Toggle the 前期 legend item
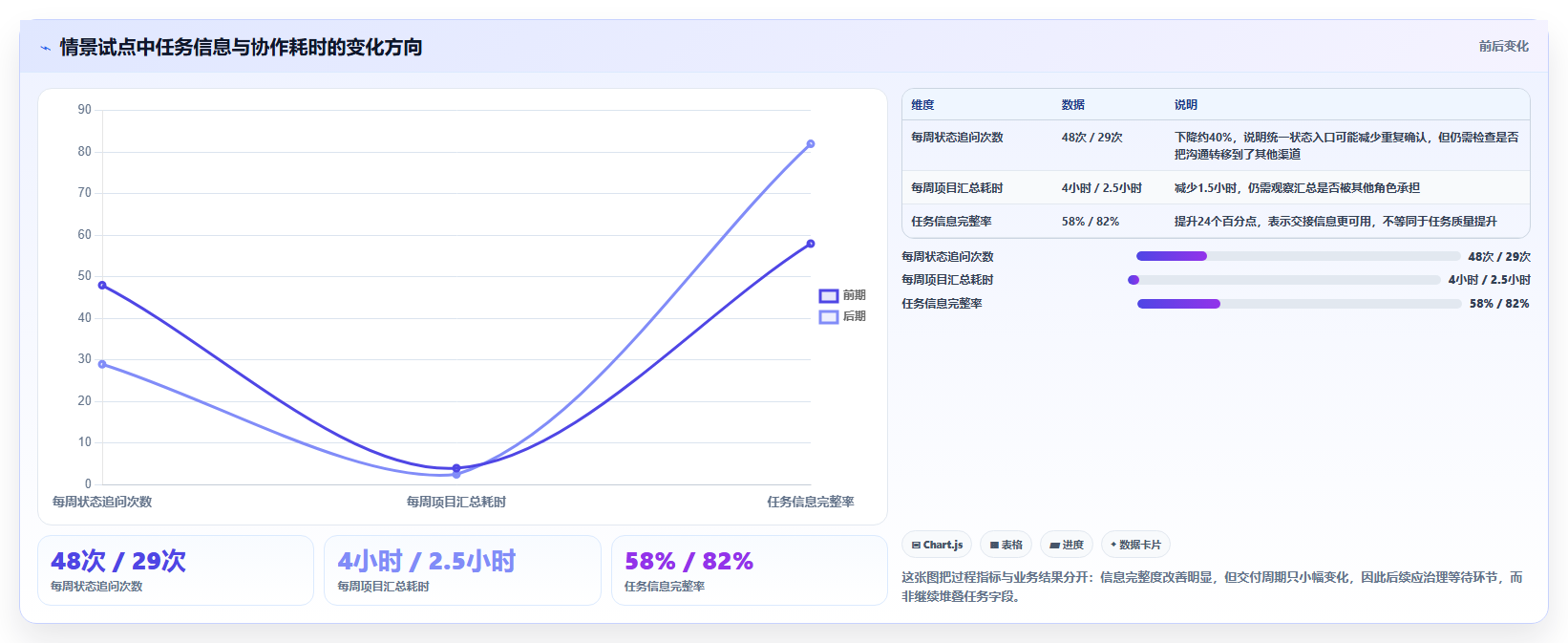 tap(842, 295)
